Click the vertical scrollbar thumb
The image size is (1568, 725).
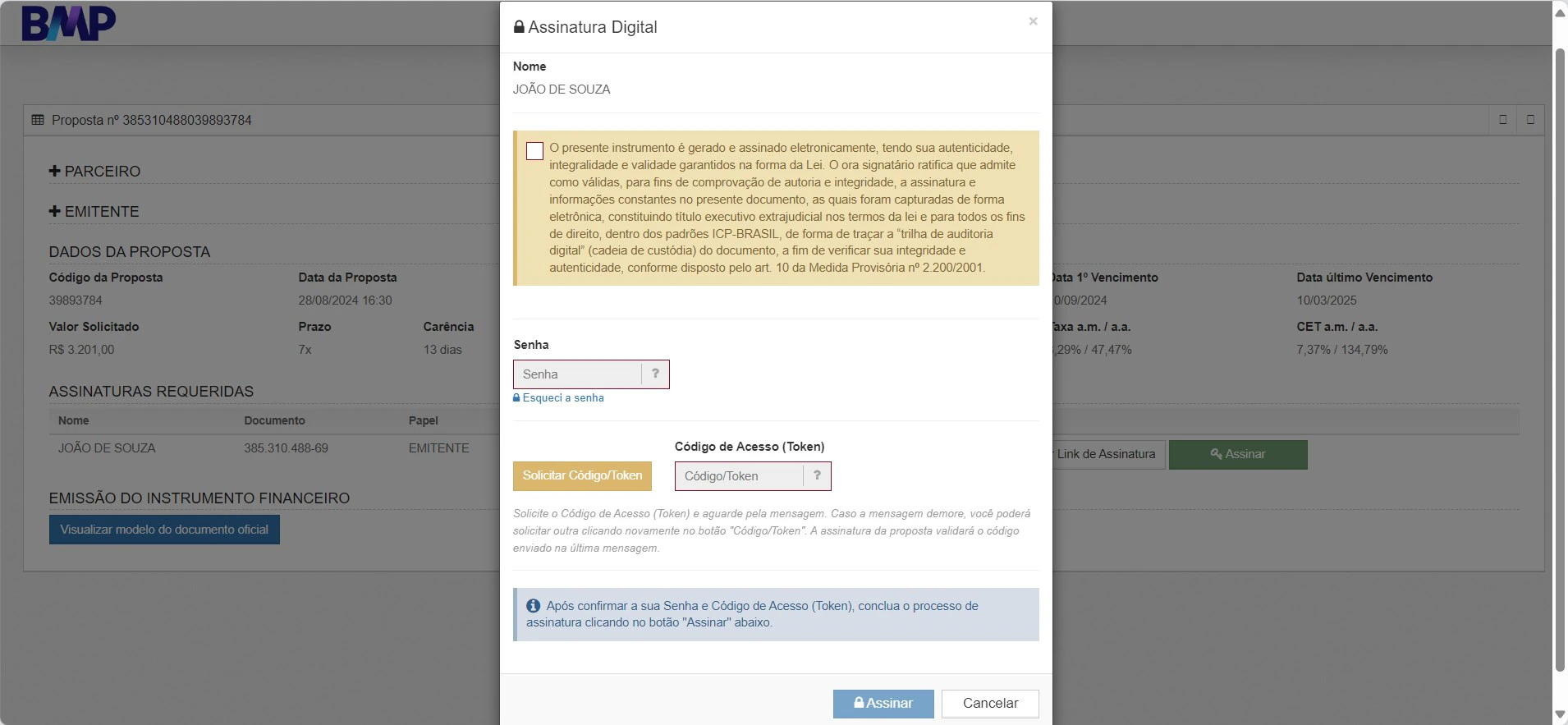(1560, 360)
